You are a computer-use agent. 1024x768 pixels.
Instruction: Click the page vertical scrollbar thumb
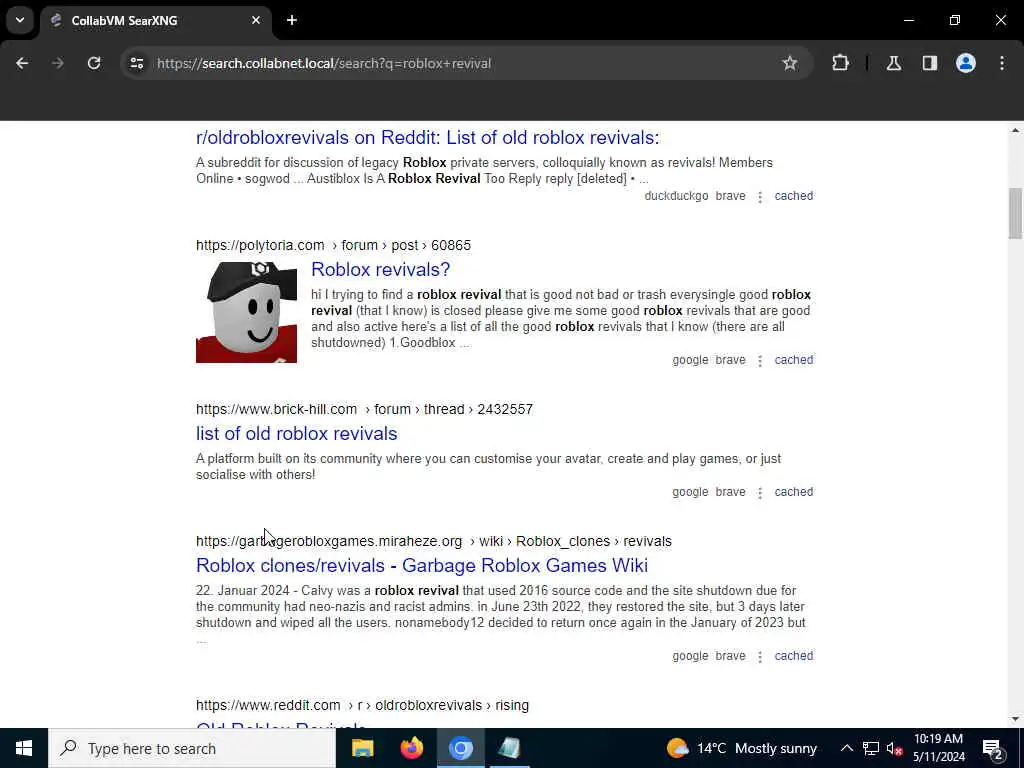tap(1015, 214)
